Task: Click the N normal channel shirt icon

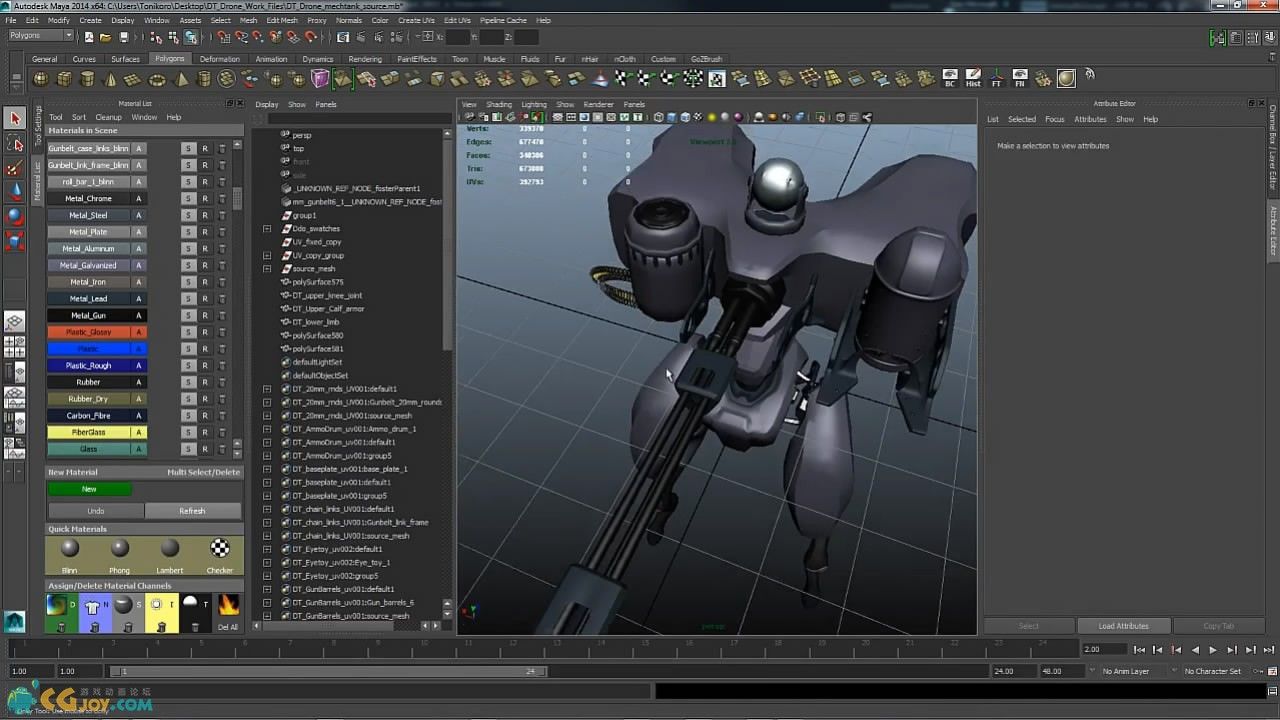Action: click(x=94, y=605)
